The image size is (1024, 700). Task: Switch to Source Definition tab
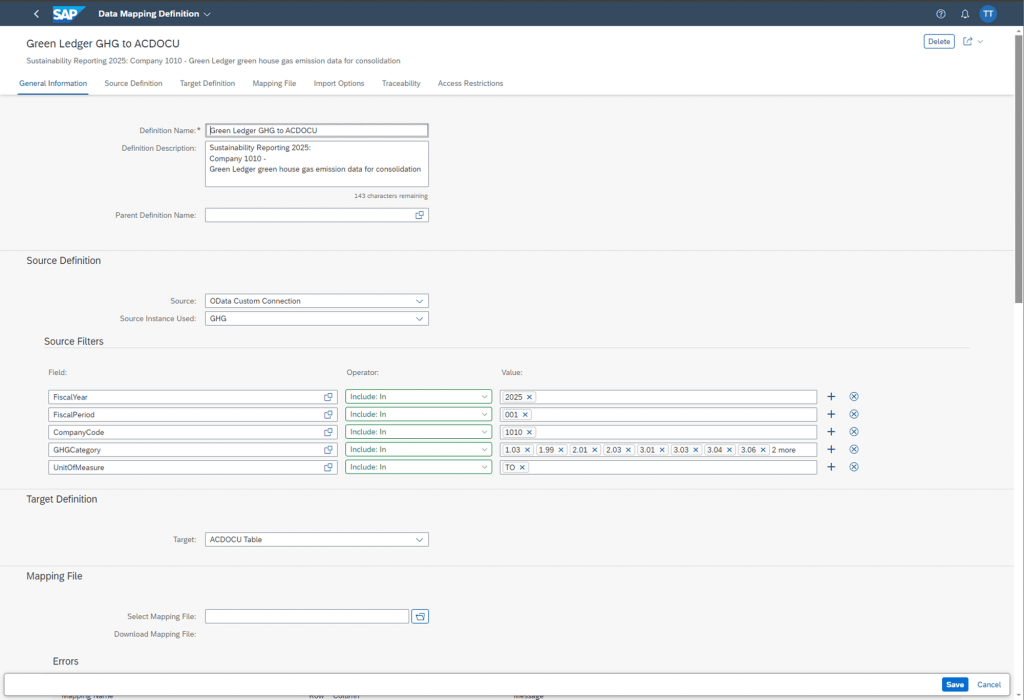pos(133,84)
